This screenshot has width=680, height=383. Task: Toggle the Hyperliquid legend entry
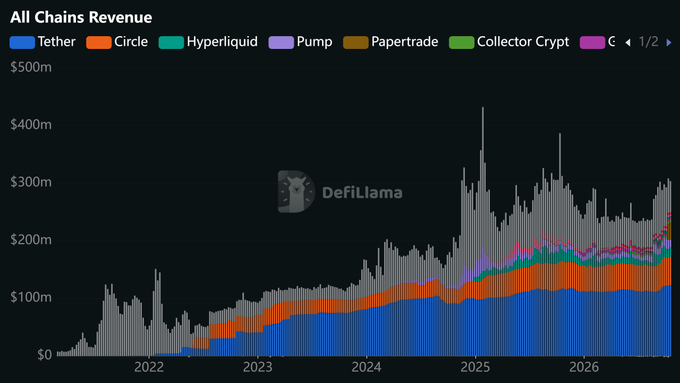coord(208,42)
